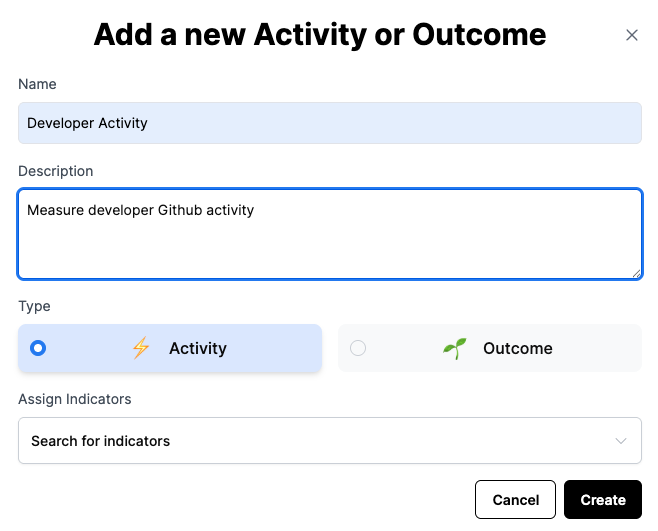This screenshot has width=658, height=531.
Task: Select the Outcome radio button
Action: [x=358, y=348]
